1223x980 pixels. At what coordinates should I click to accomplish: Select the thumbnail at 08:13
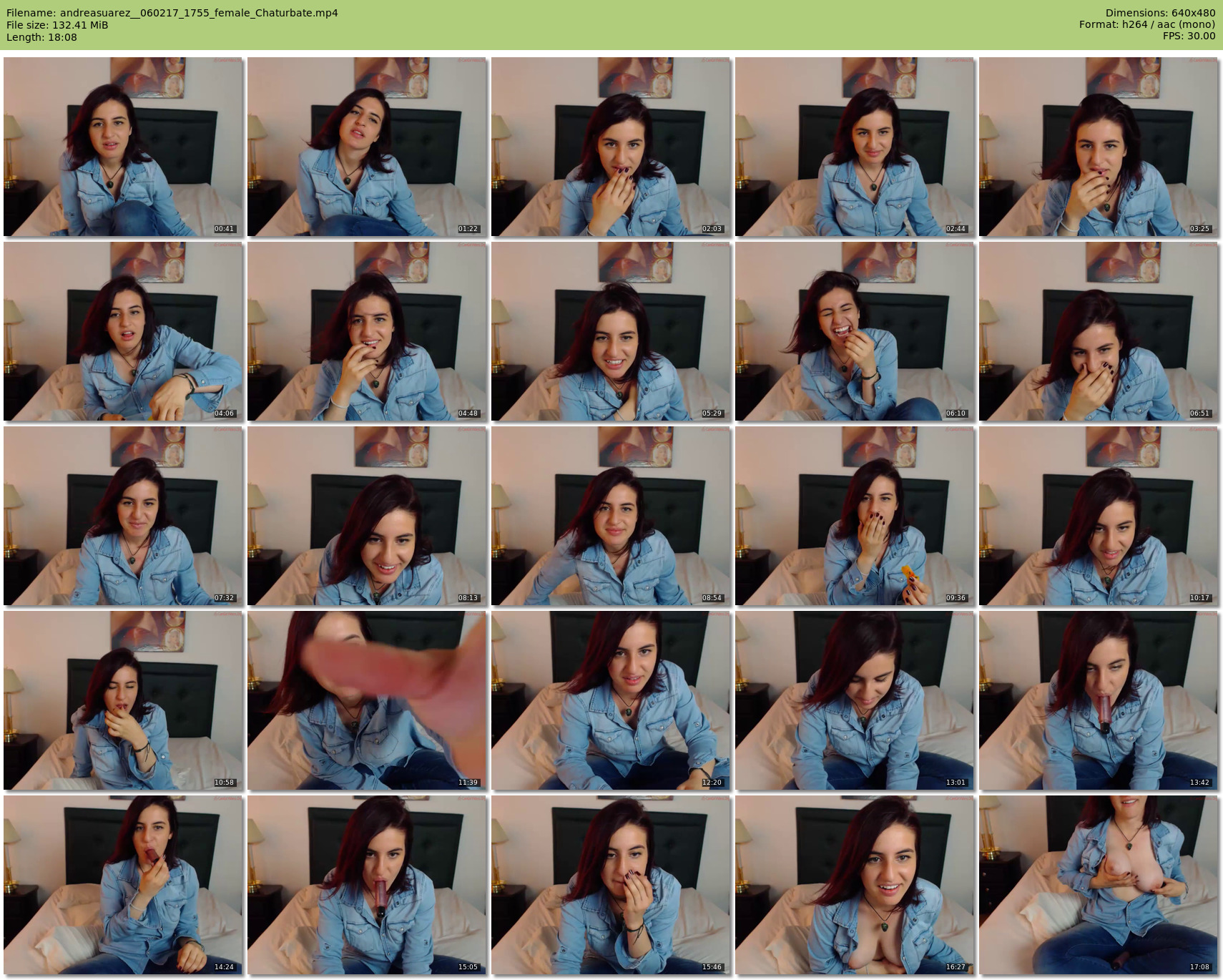[x=367, y=516]
